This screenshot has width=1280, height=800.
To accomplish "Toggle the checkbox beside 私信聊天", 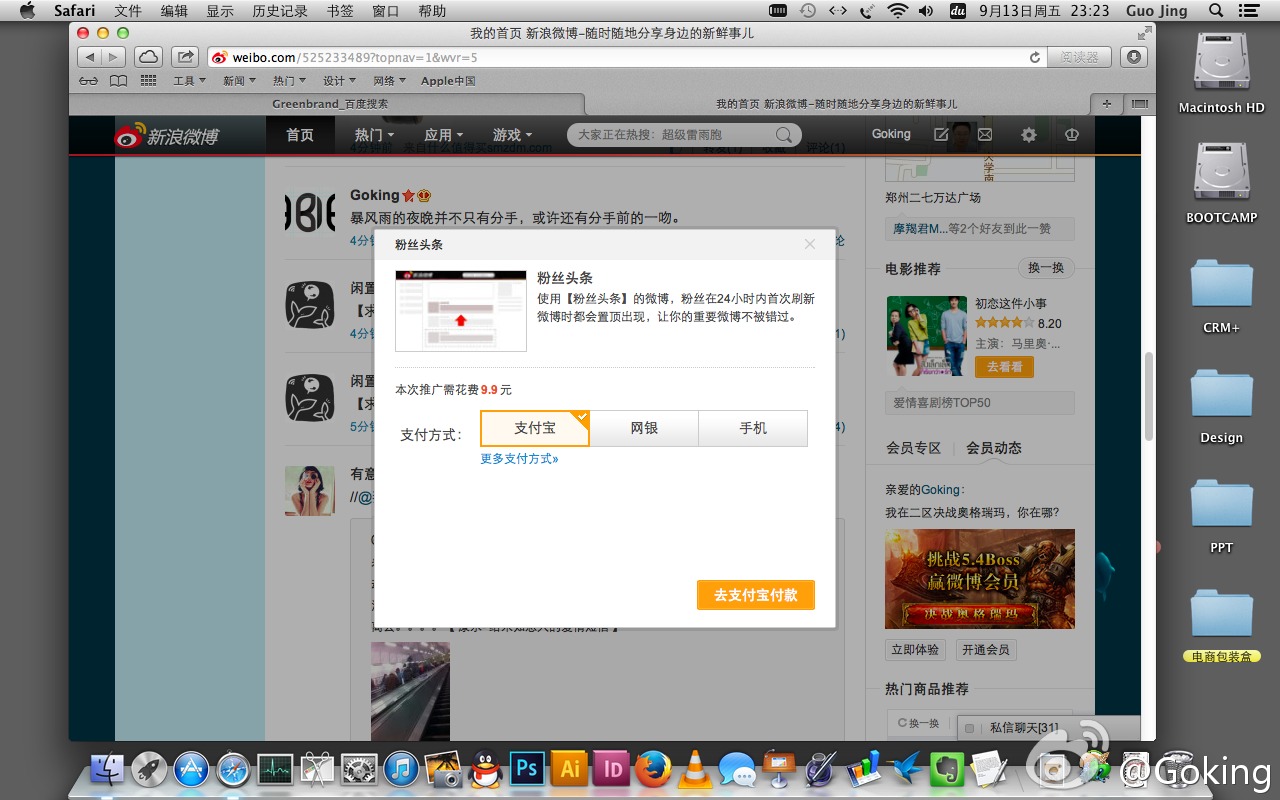I will click(x=970, y=728).
